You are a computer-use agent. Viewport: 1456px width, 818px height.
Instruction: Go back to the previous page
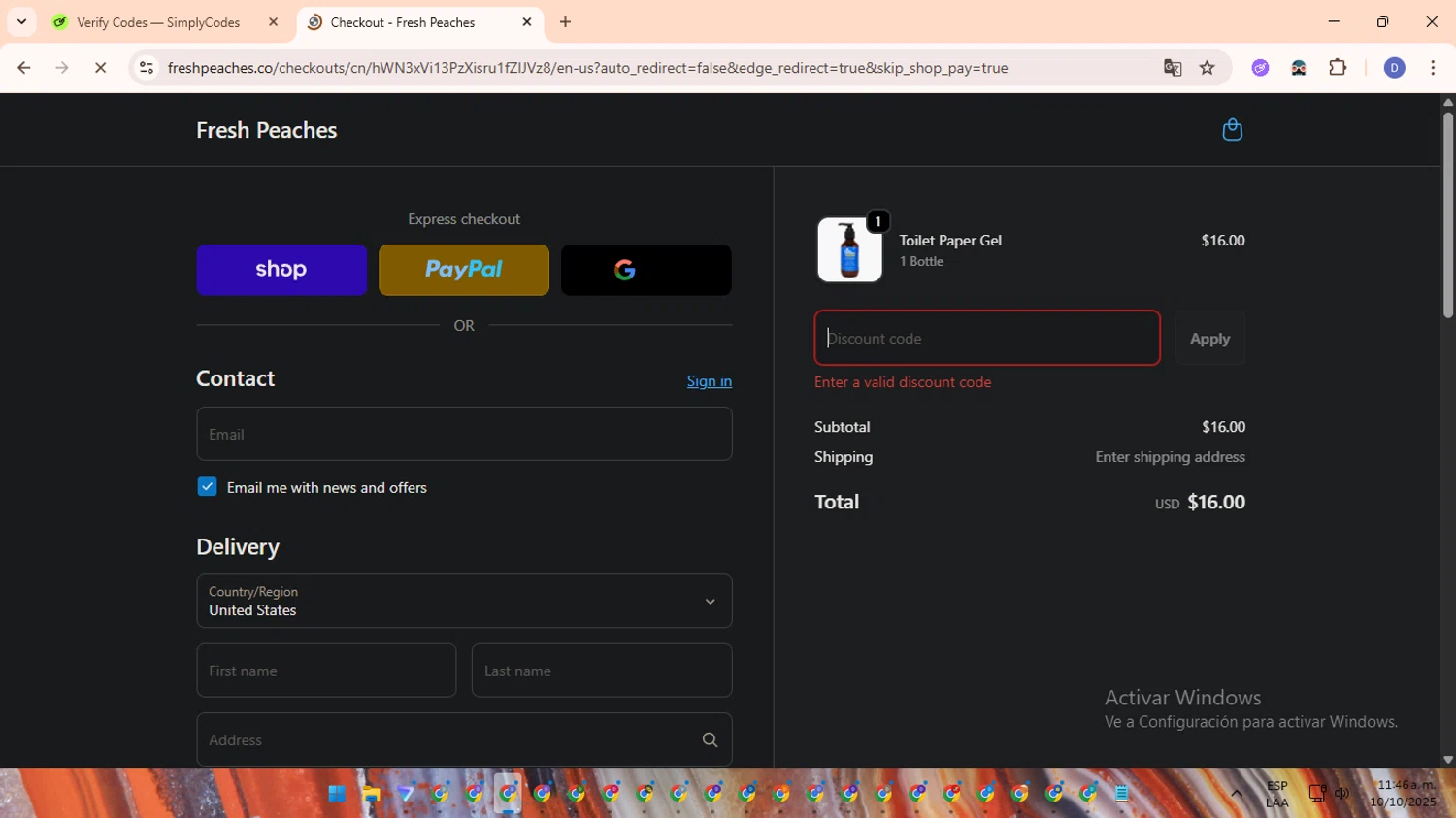24,68
